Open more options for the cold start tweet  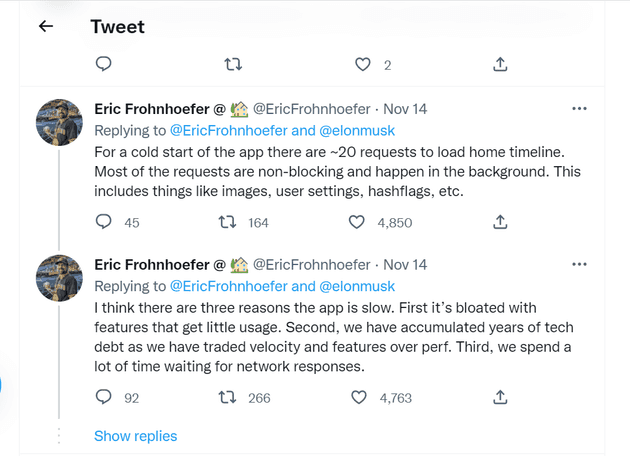pyautogui.click(x=579, y=108)
